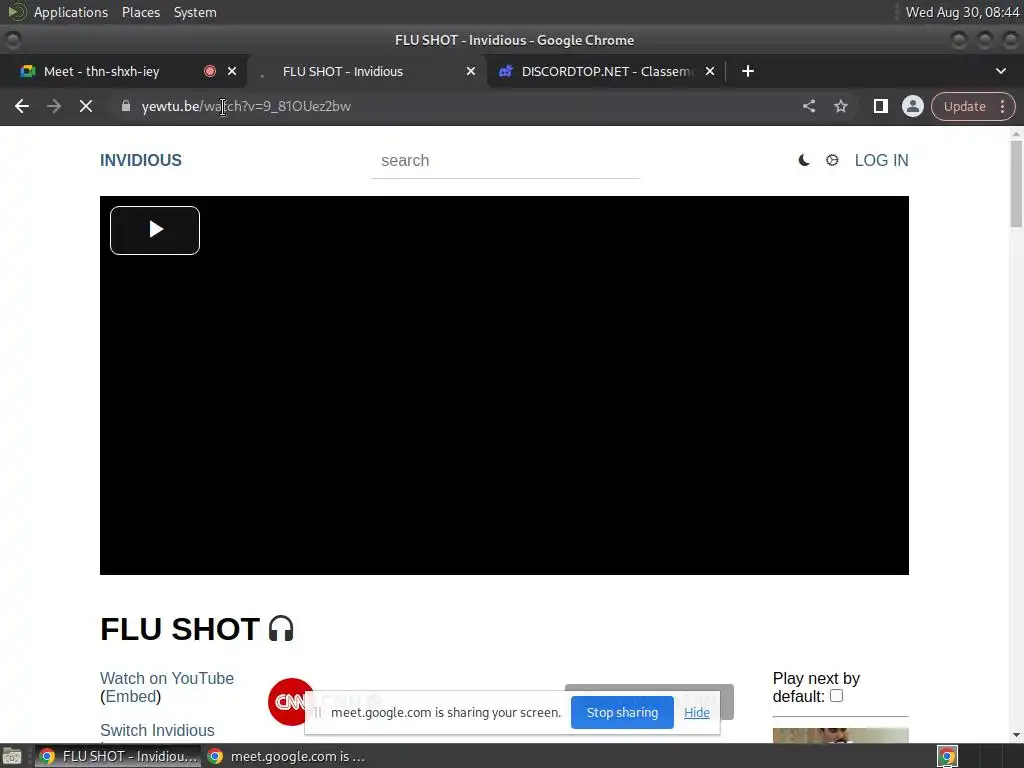Open Chrome's side panel
This screenshot has height=768, width=1024.
tap(880, 106)
